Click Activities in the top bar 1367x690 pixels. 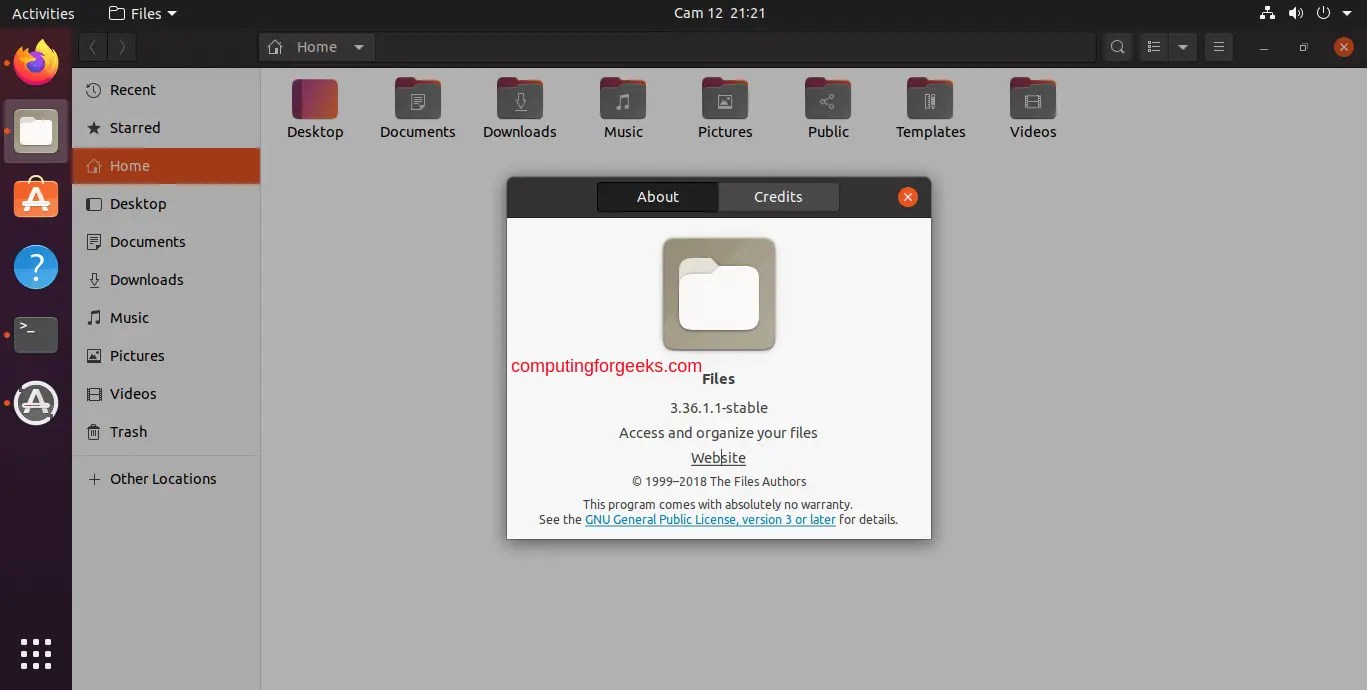pyautogui.click(x=43, y=13)
